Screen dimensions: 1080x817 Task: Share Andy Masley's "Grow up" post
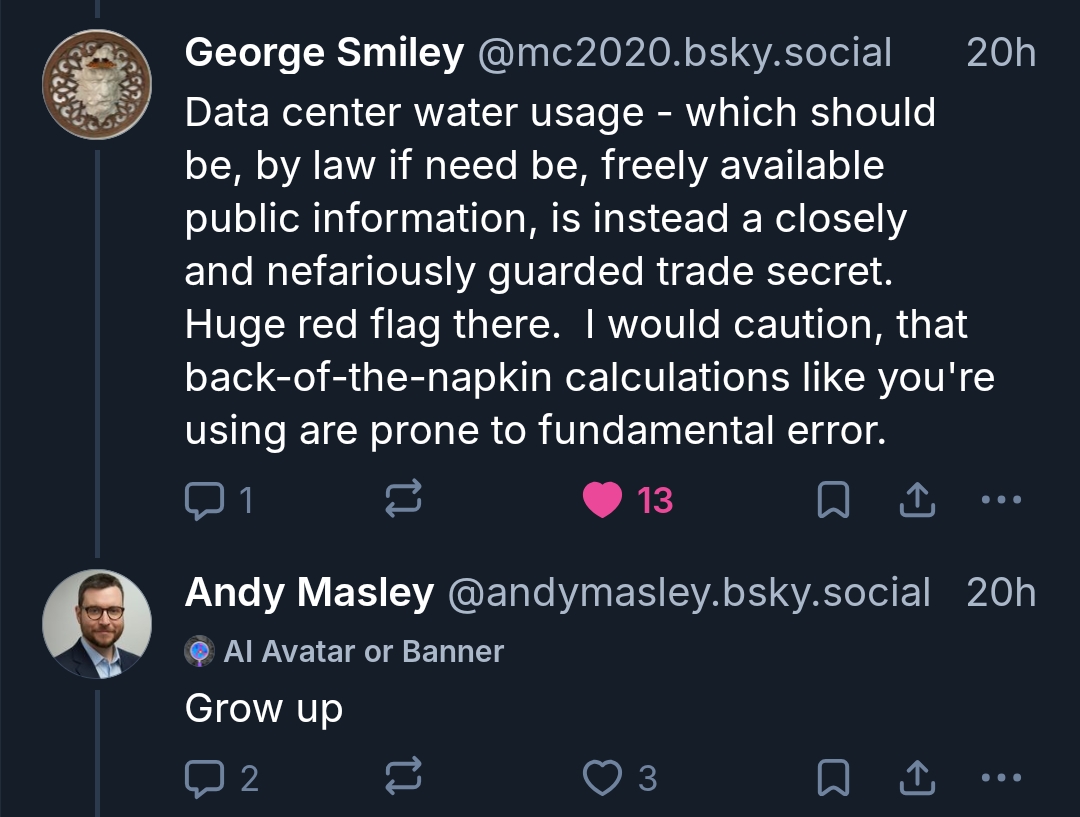click(x=916, y=777)
